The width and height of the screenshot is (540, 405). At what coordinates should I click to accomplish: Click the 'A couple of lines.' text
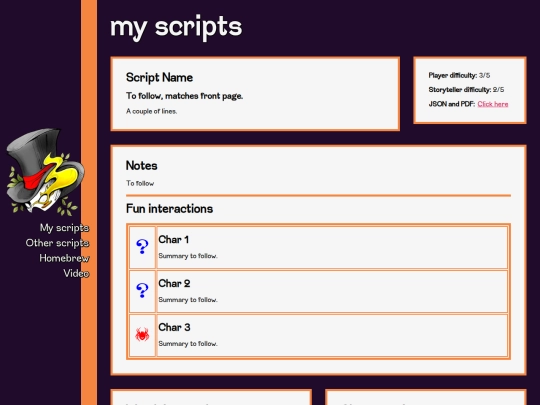point(152,111)
